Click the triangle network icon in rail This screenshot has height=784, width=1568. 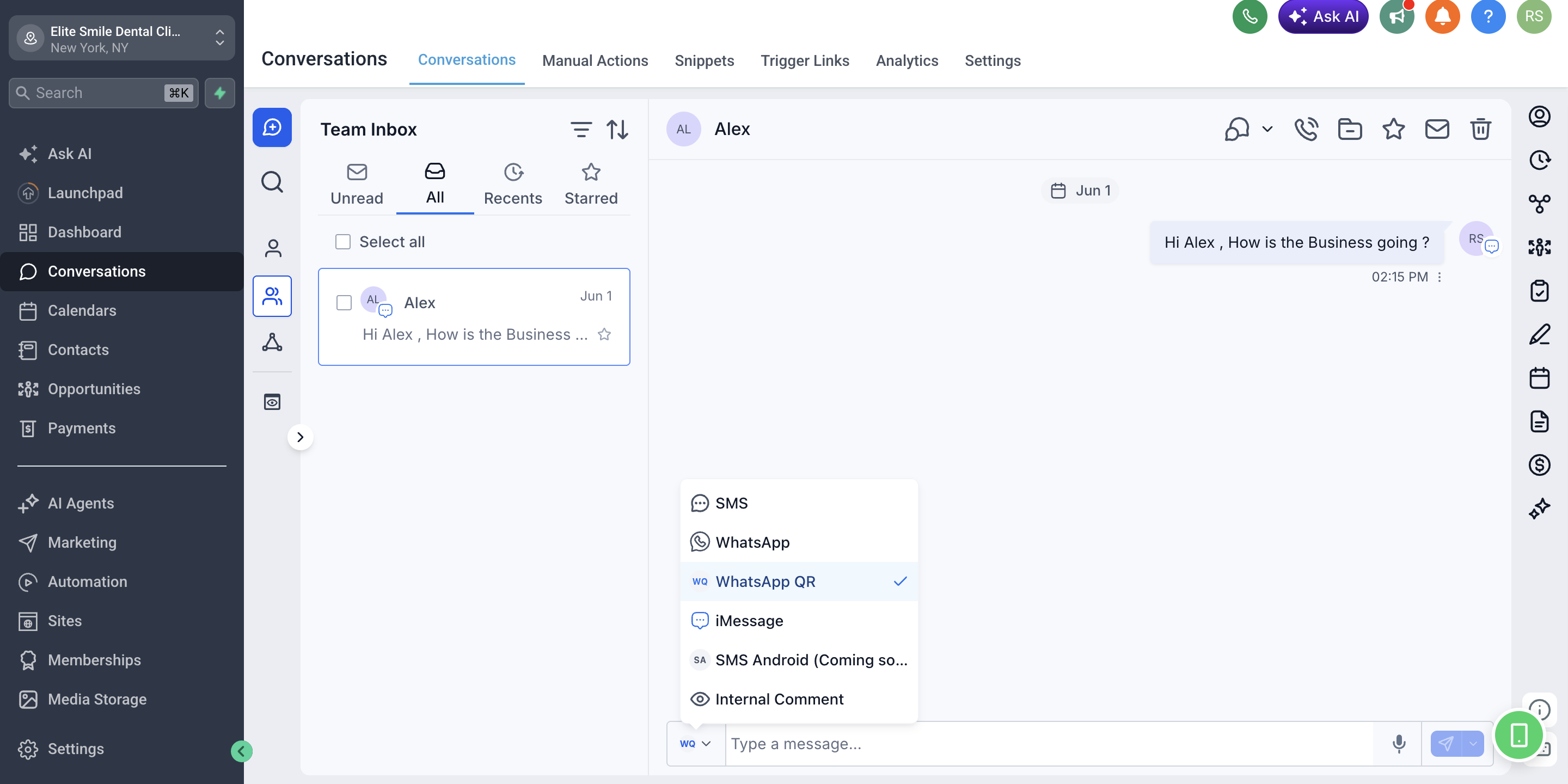tap(272, 342)
